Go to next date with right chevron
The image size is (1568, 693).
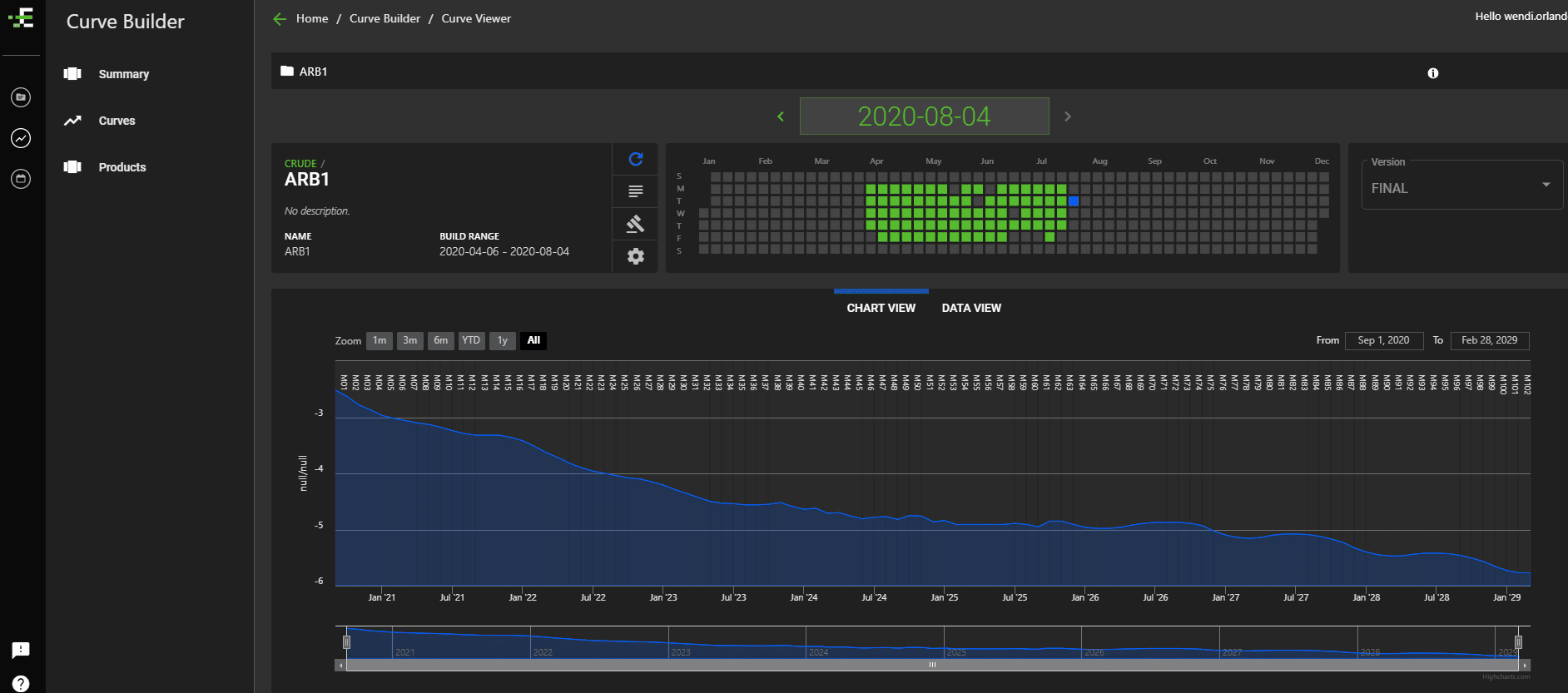point(1068,116)
